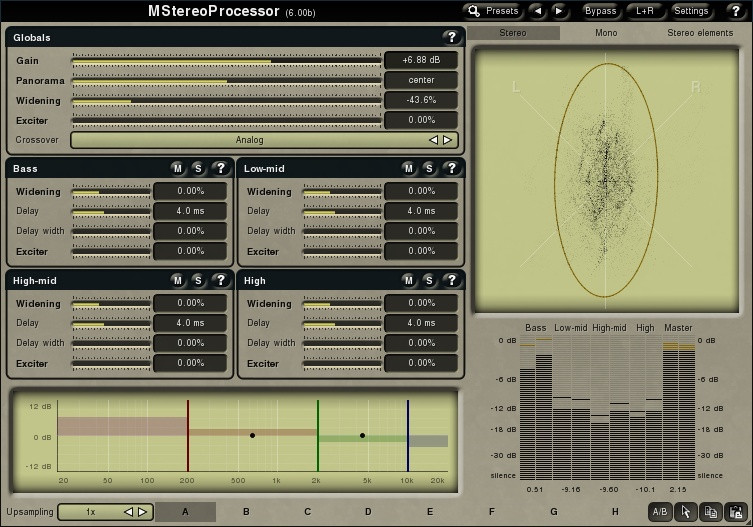Open help for the Bass panel
The height and width of the screenshot is (527, 753).
tap(220, 169)
